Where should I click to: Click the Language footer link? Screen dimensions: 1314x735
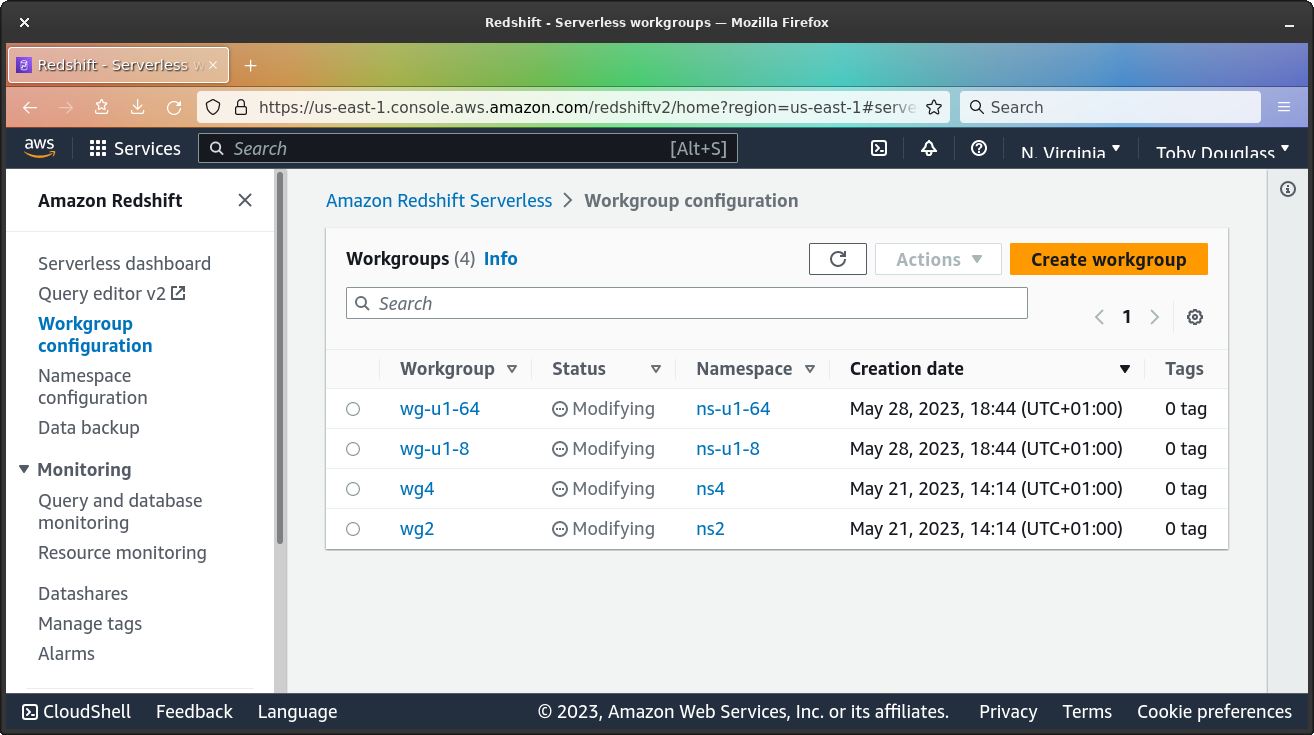pos(297,712)
